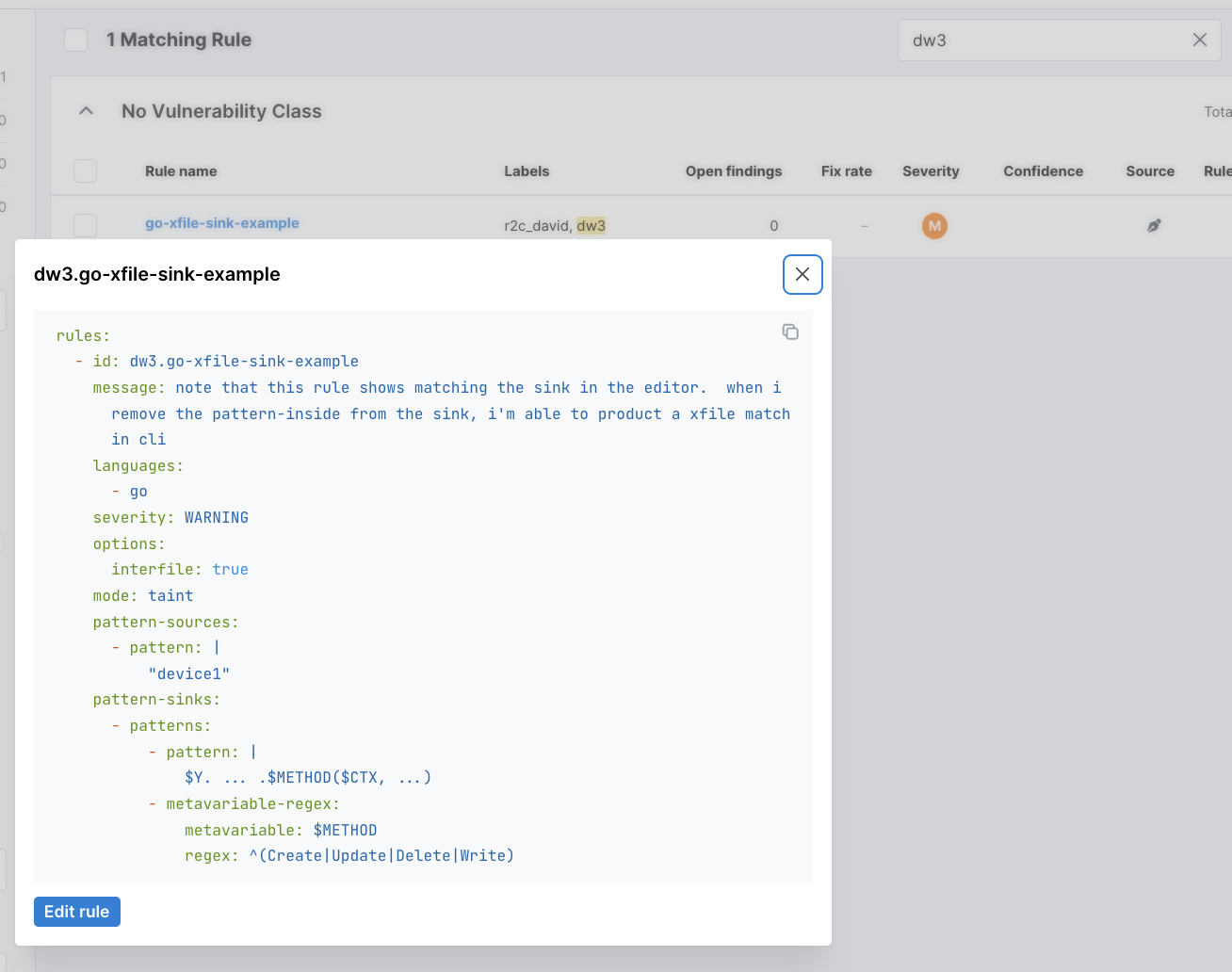Click the Edit rule button

coord(76,911)
